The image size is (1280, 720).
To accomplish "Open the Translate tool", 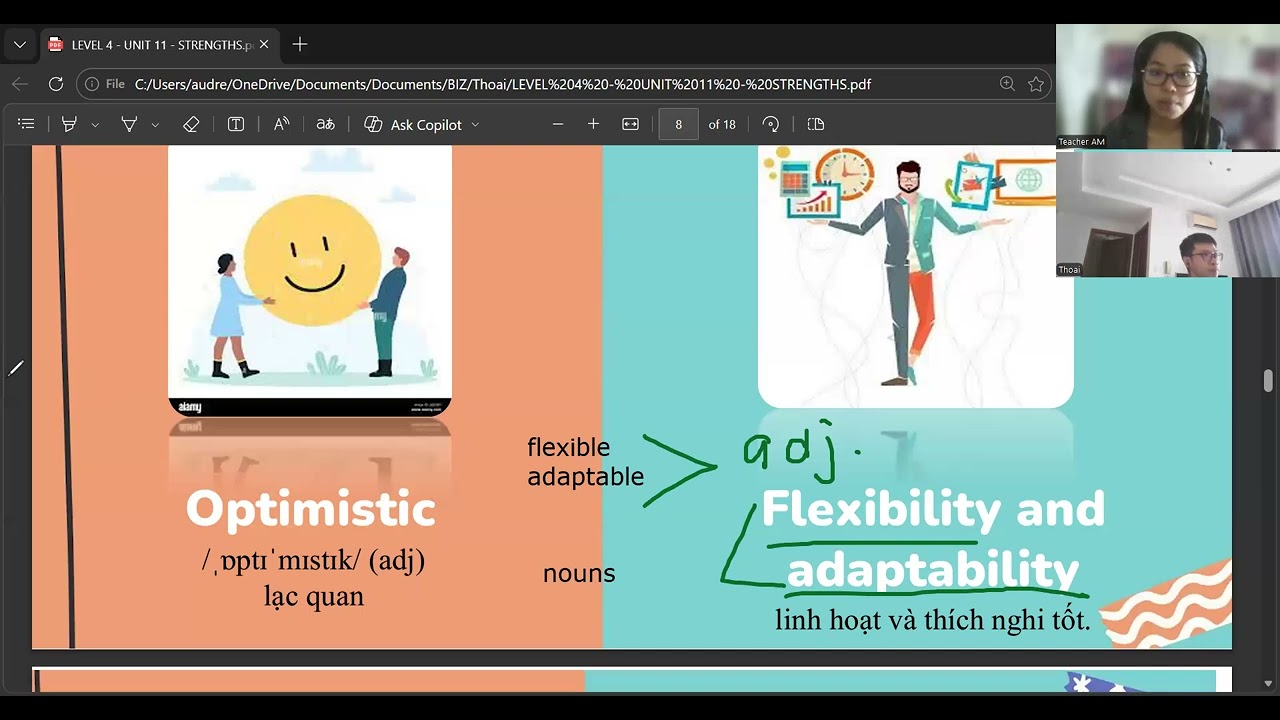I will (325, 124).
